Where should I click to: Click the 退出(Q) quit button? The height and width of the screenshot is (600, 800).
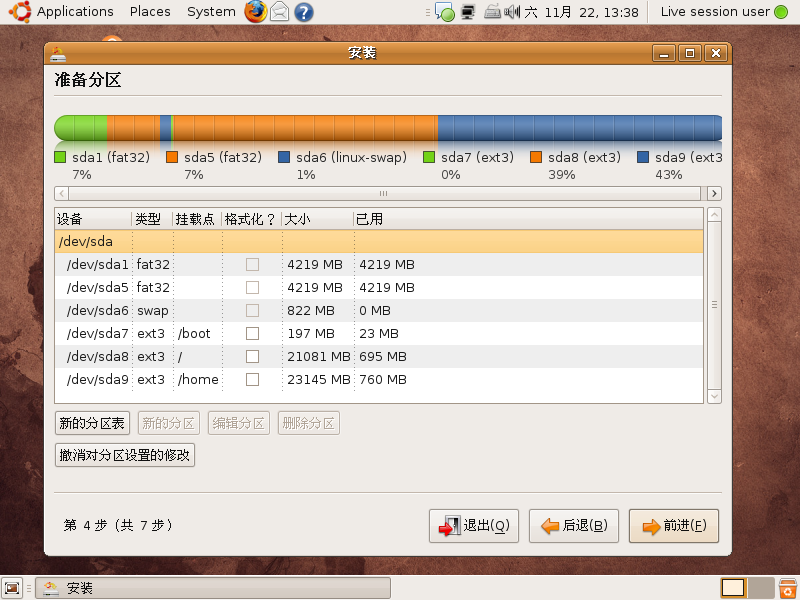[x=473, y=526]
